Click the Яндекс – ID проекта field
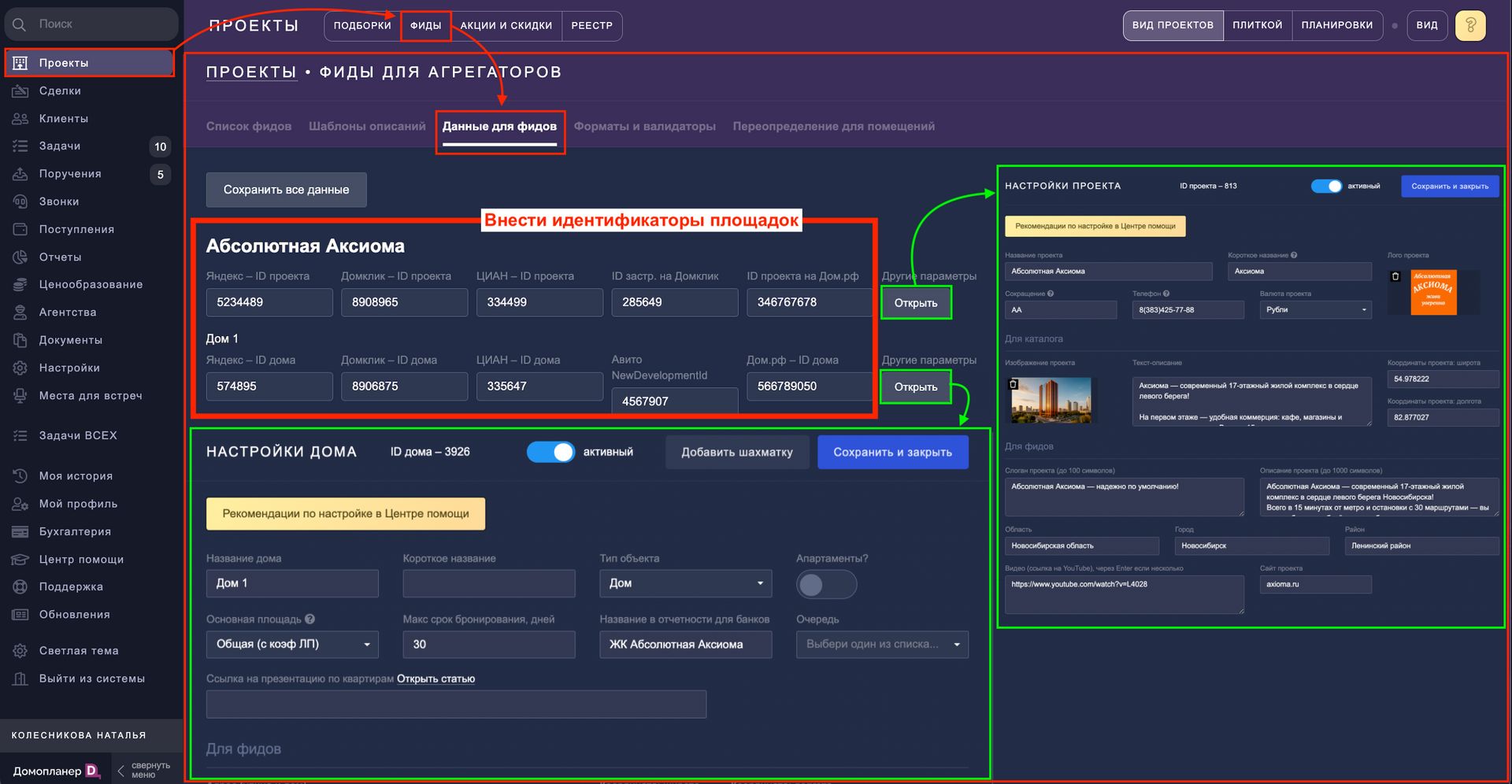 pos(269,302)
